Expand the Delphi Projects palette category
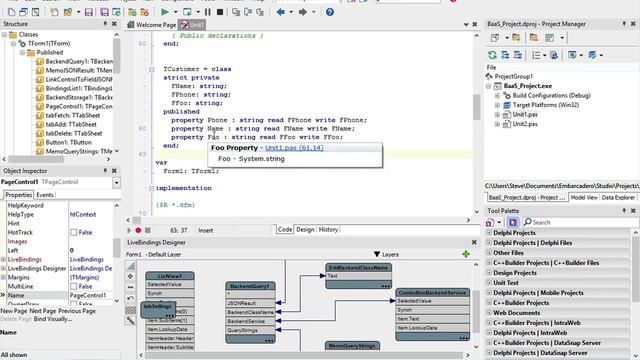640x360 pixels. tap(489, 233)
